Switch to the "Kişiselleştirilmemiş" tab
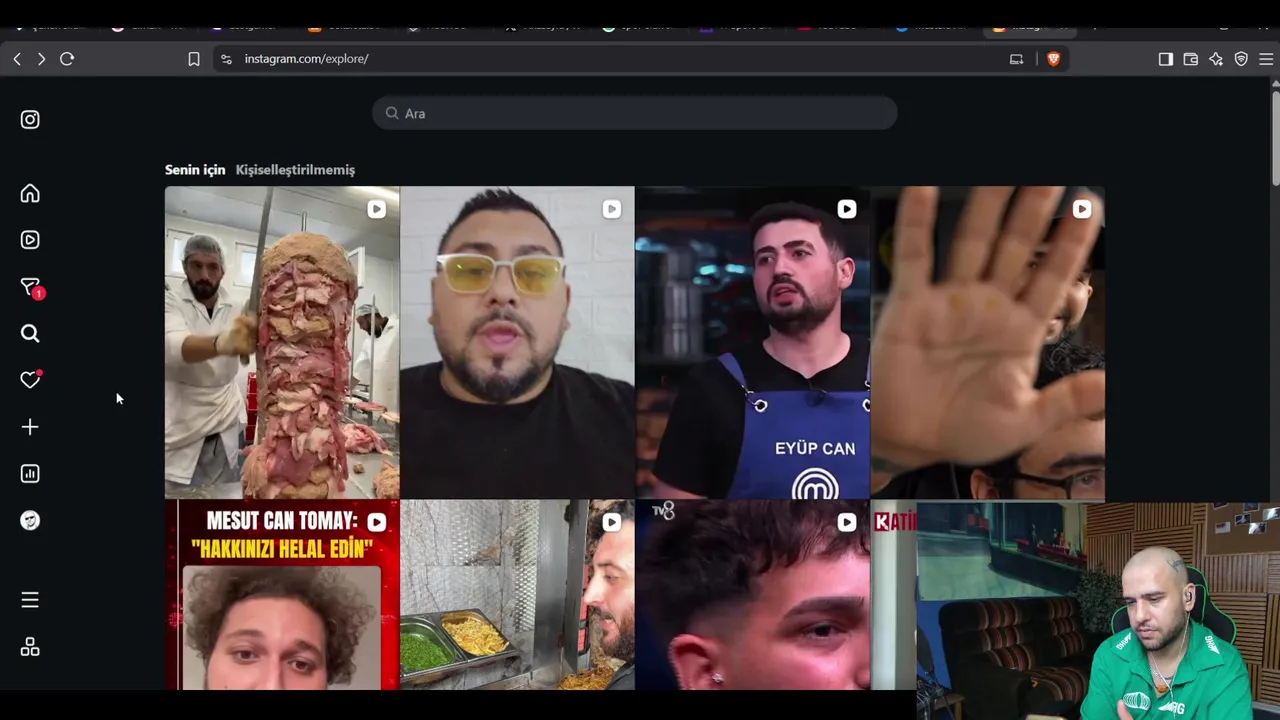This screenshot has width=1280, height=720. coord(295,170)
